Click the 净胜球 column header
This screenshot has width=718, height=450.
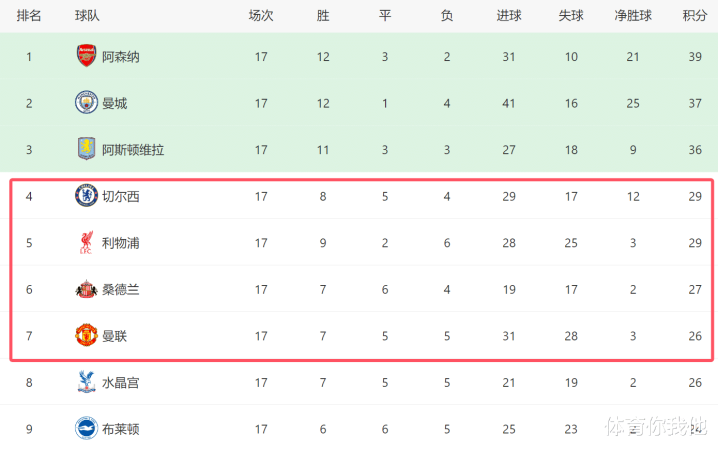(633, 16)
